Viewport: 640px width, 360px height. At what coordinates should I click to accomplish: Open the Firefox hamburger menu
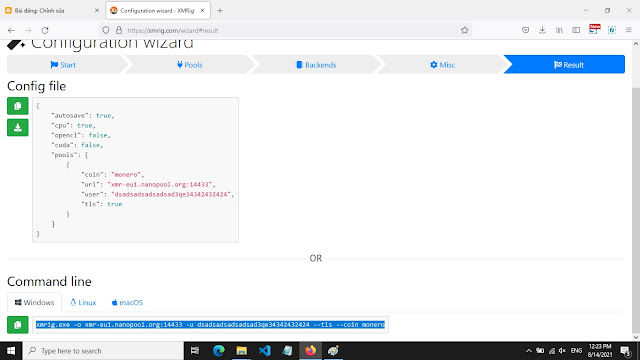click(629, 30)
